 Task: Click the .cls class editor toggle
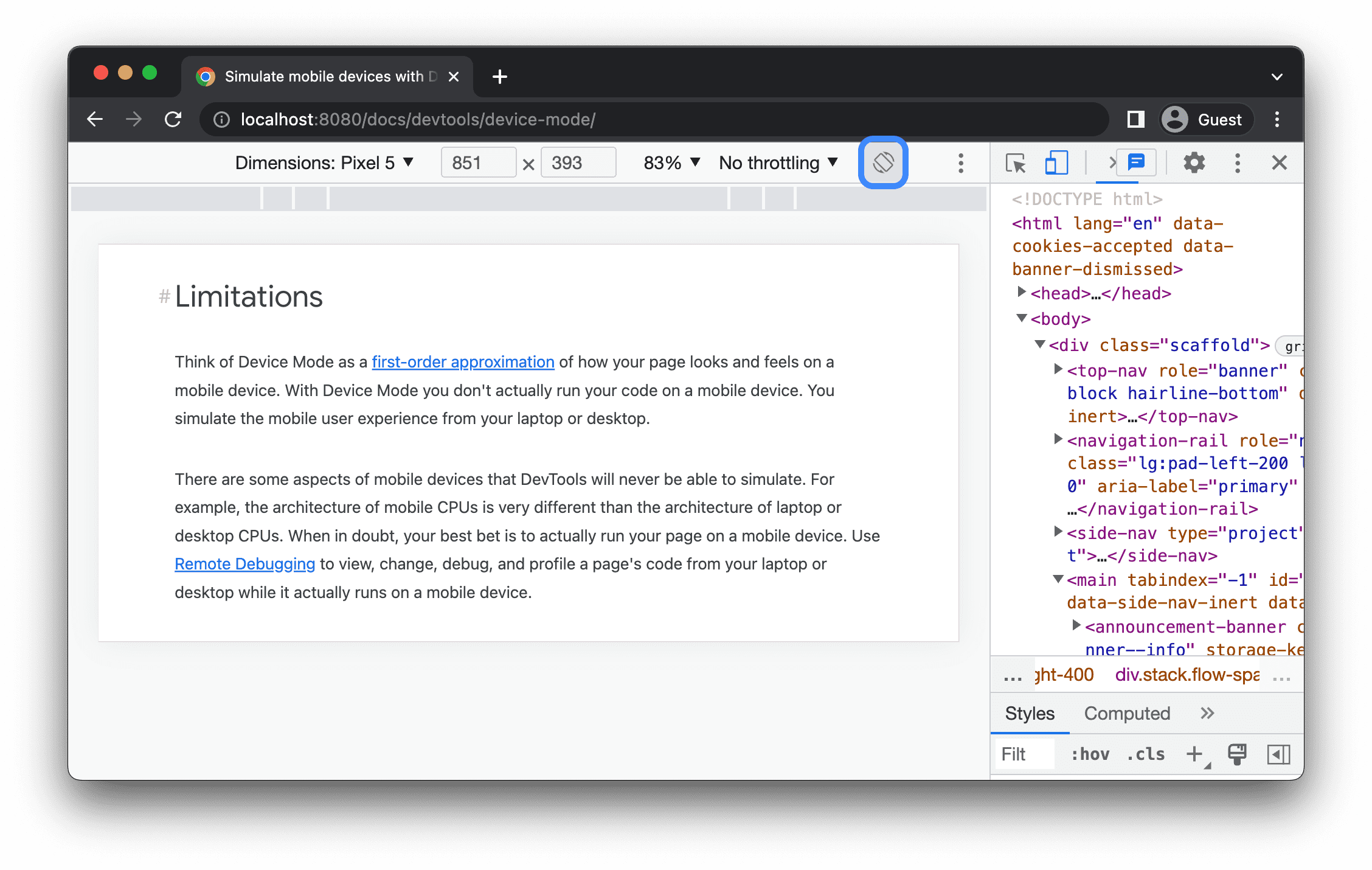(x=1148, y=752)
